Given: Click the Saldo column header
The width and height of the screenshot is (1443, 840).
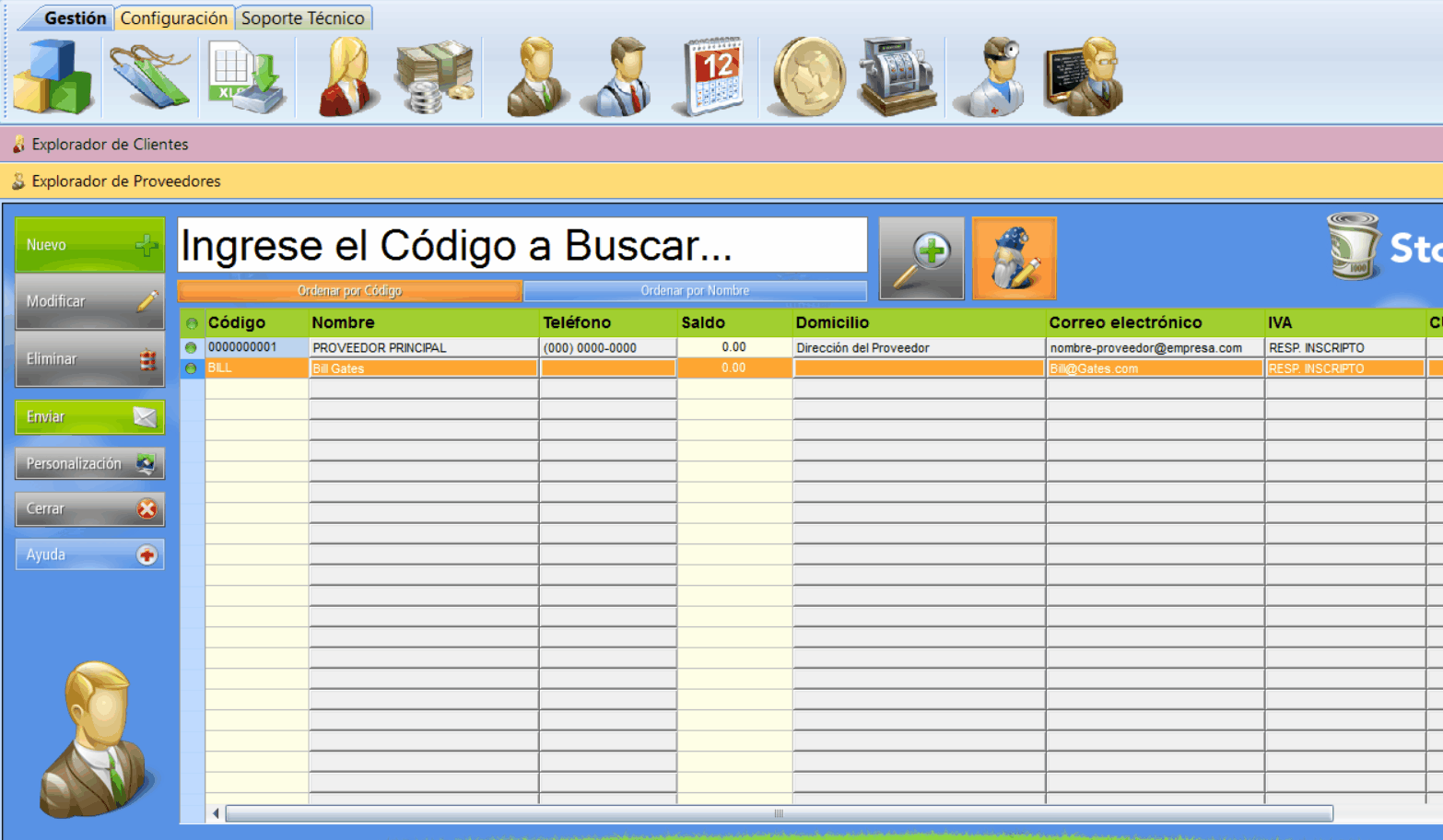Looking at the screenshot, I should click(734, 323).
